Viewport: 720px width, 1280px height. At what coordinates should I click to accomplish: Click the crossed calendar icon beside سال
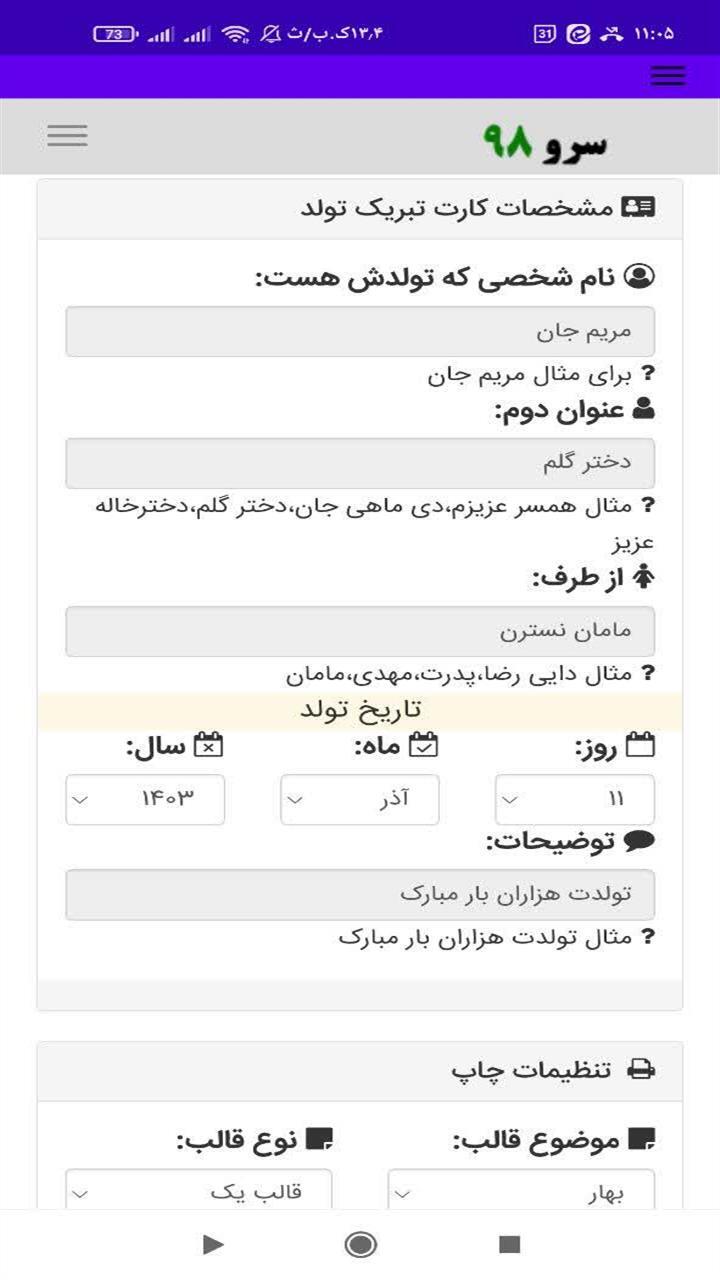(209, 744)
